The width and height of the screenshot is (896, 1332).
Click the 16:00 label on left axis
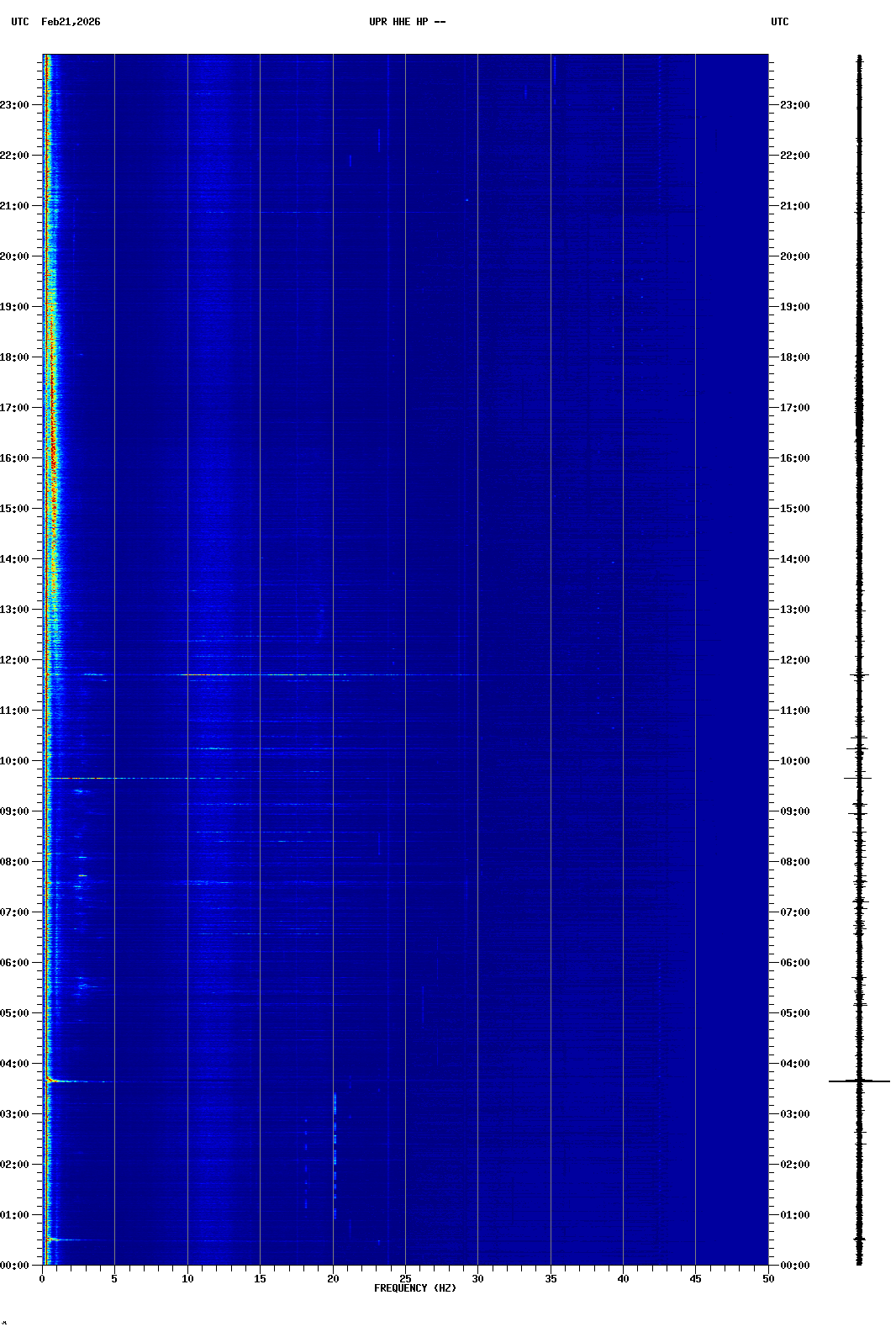[14, 458]
